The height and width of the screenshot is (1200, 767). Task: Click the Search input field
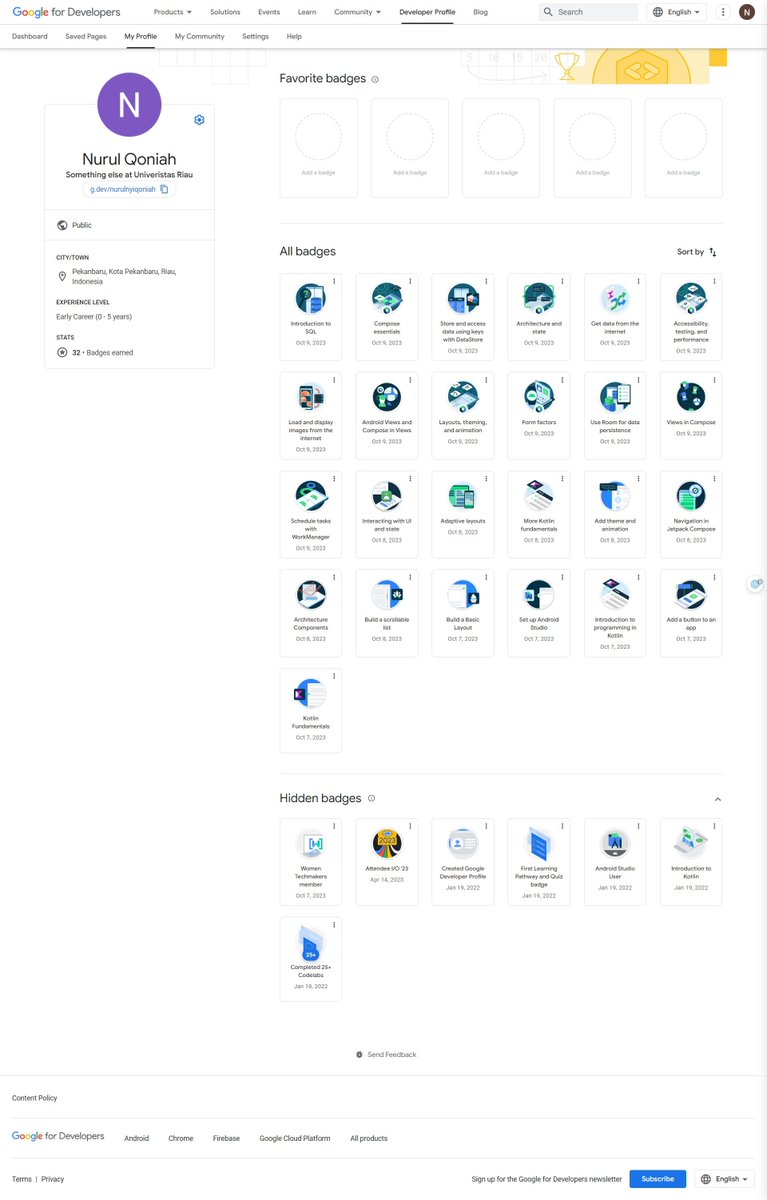(x=588, y=12)
